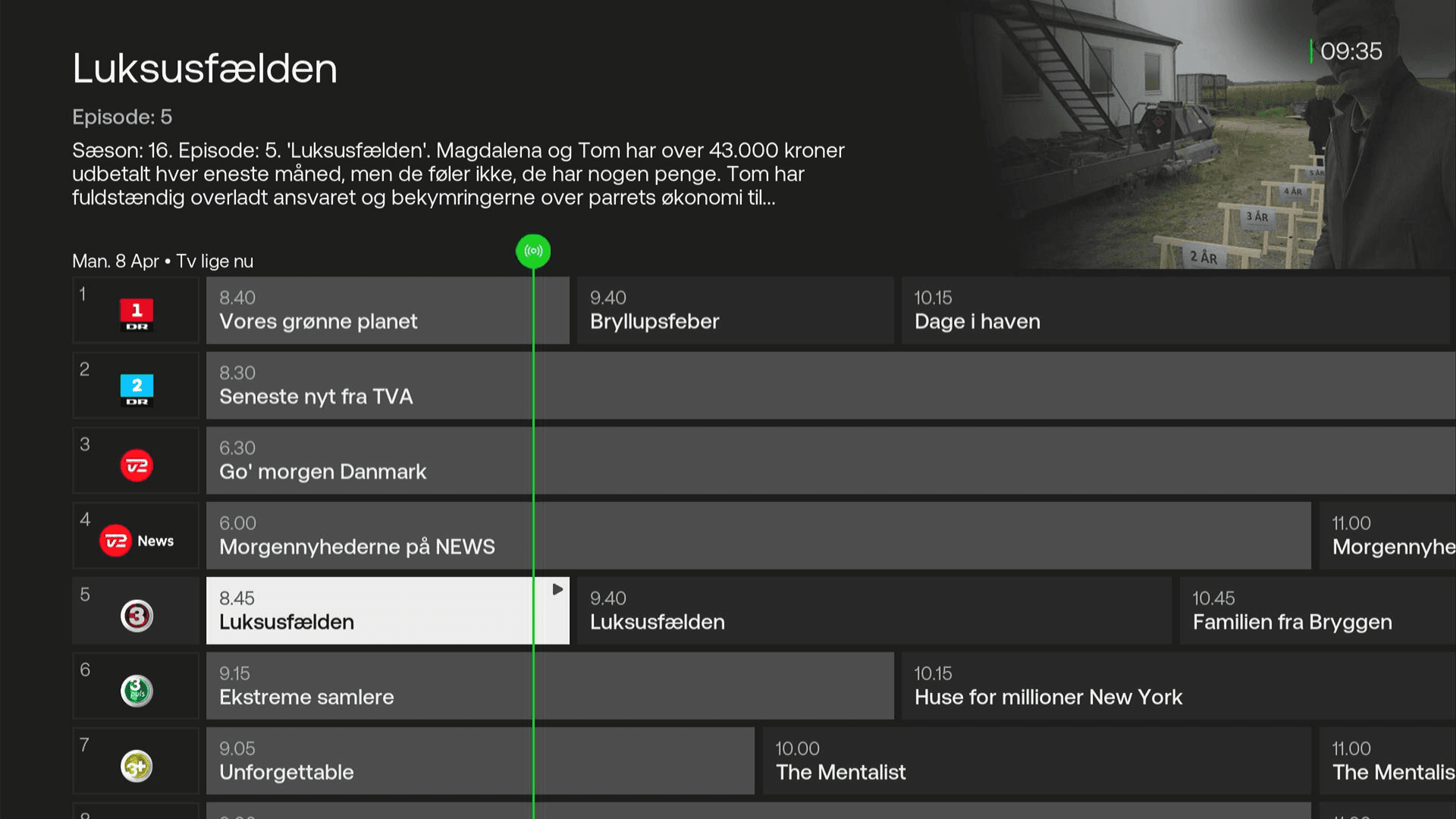Select the highlighted Luksusfælden 8.45 program

click(388, 610)
